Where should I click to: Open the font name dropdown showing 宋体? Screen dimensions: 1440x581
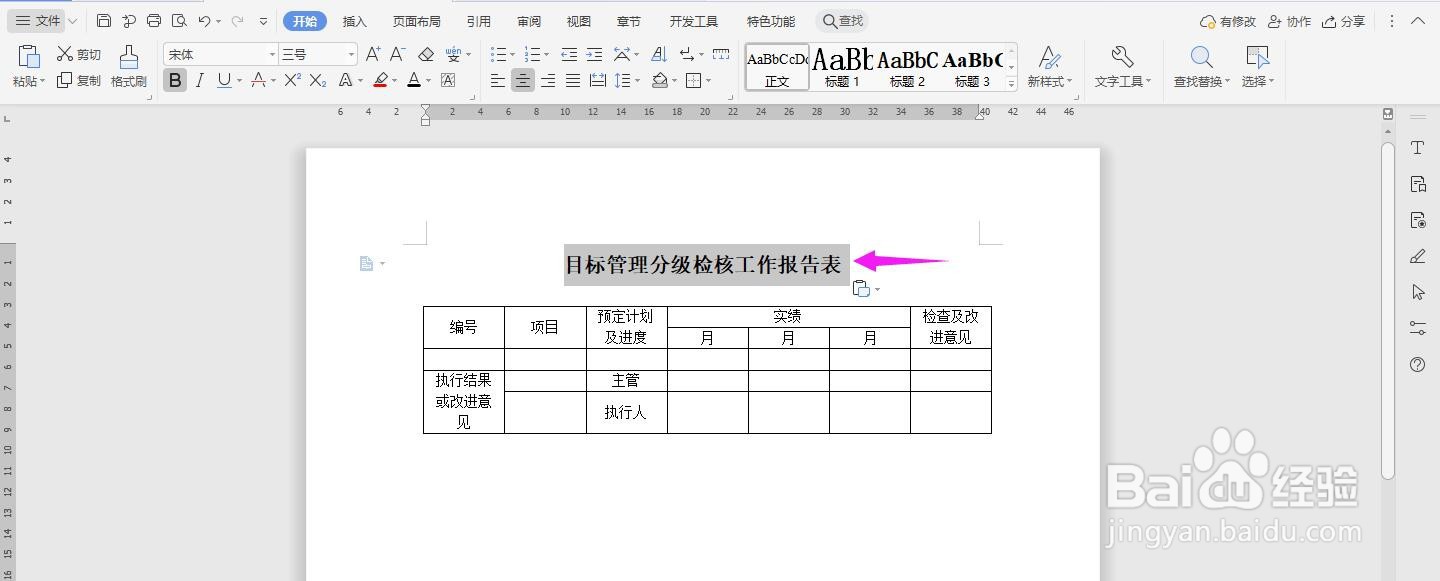point(218,54)
